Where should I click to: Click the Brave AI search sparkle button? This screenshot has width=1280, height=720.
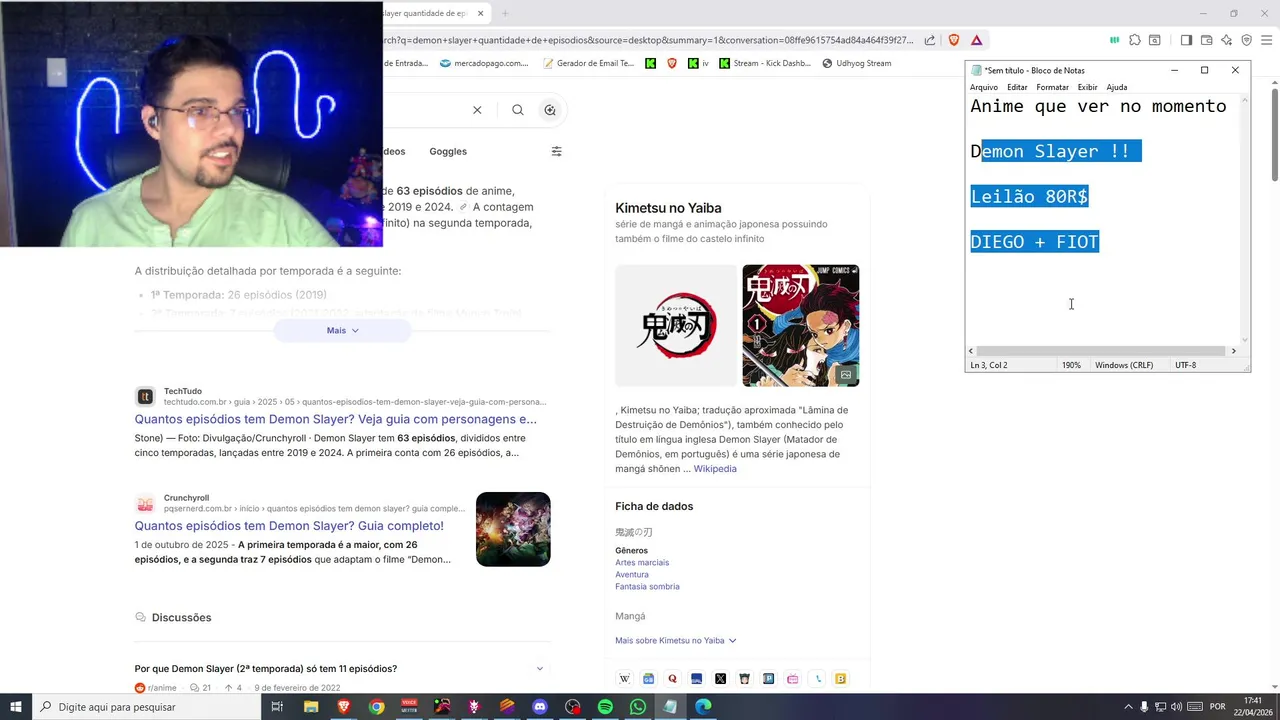coord(550,110)
